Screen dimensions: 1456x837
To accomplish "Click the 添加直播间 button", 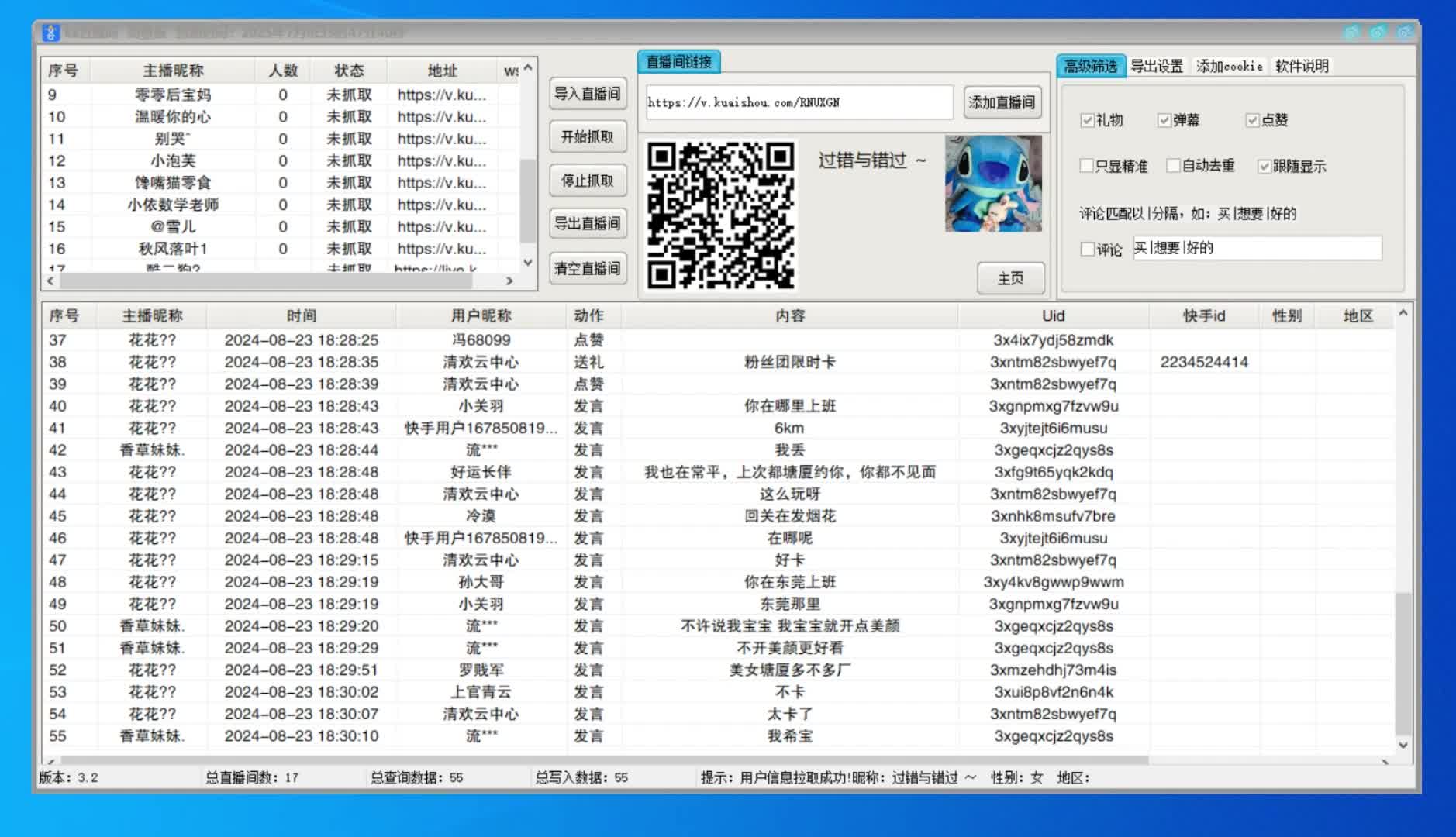I will pyautogui.click(x=1002, y=102).
